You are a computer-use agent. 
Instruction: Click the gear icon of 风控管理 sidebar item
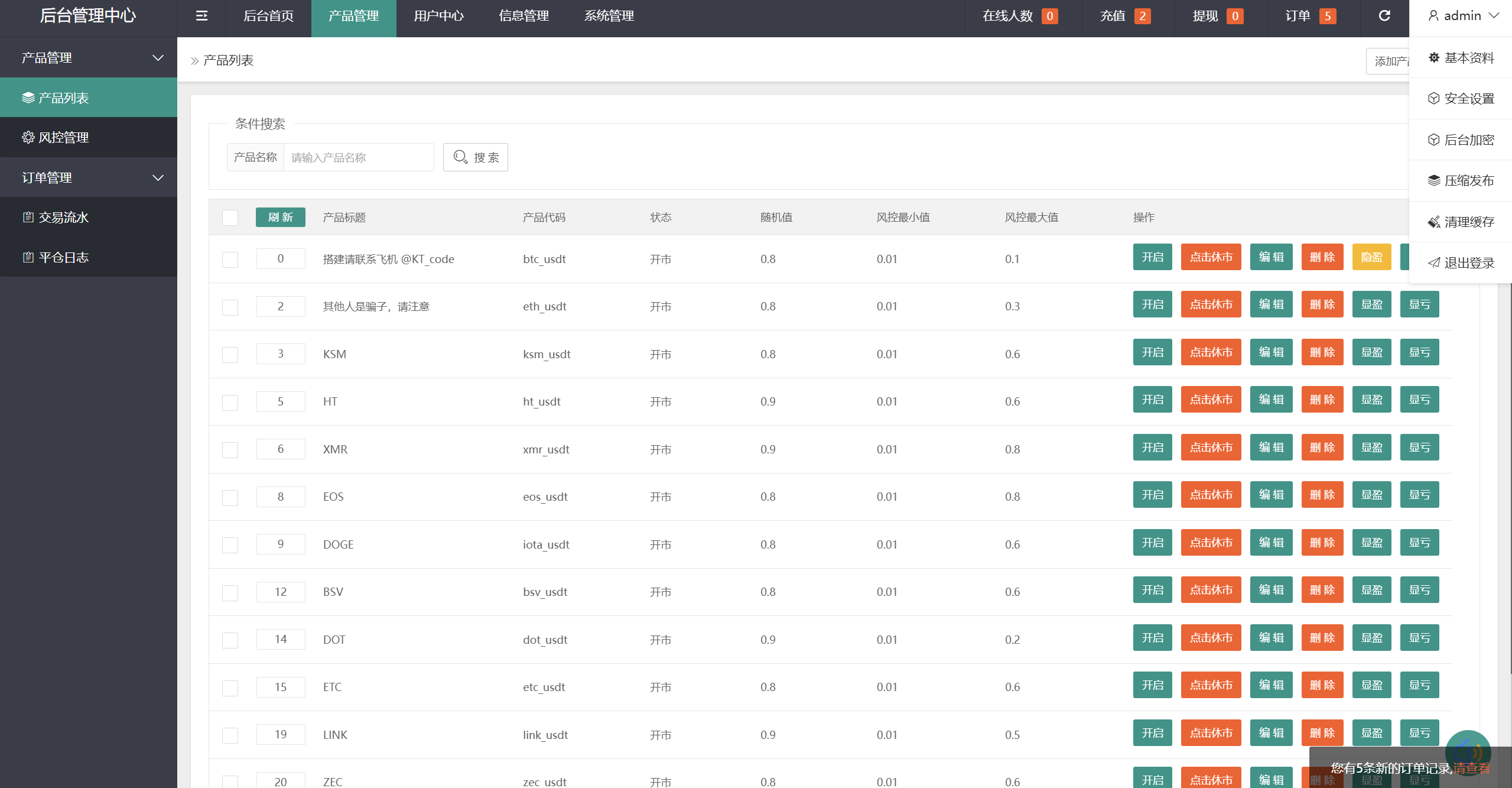[28, 137]
